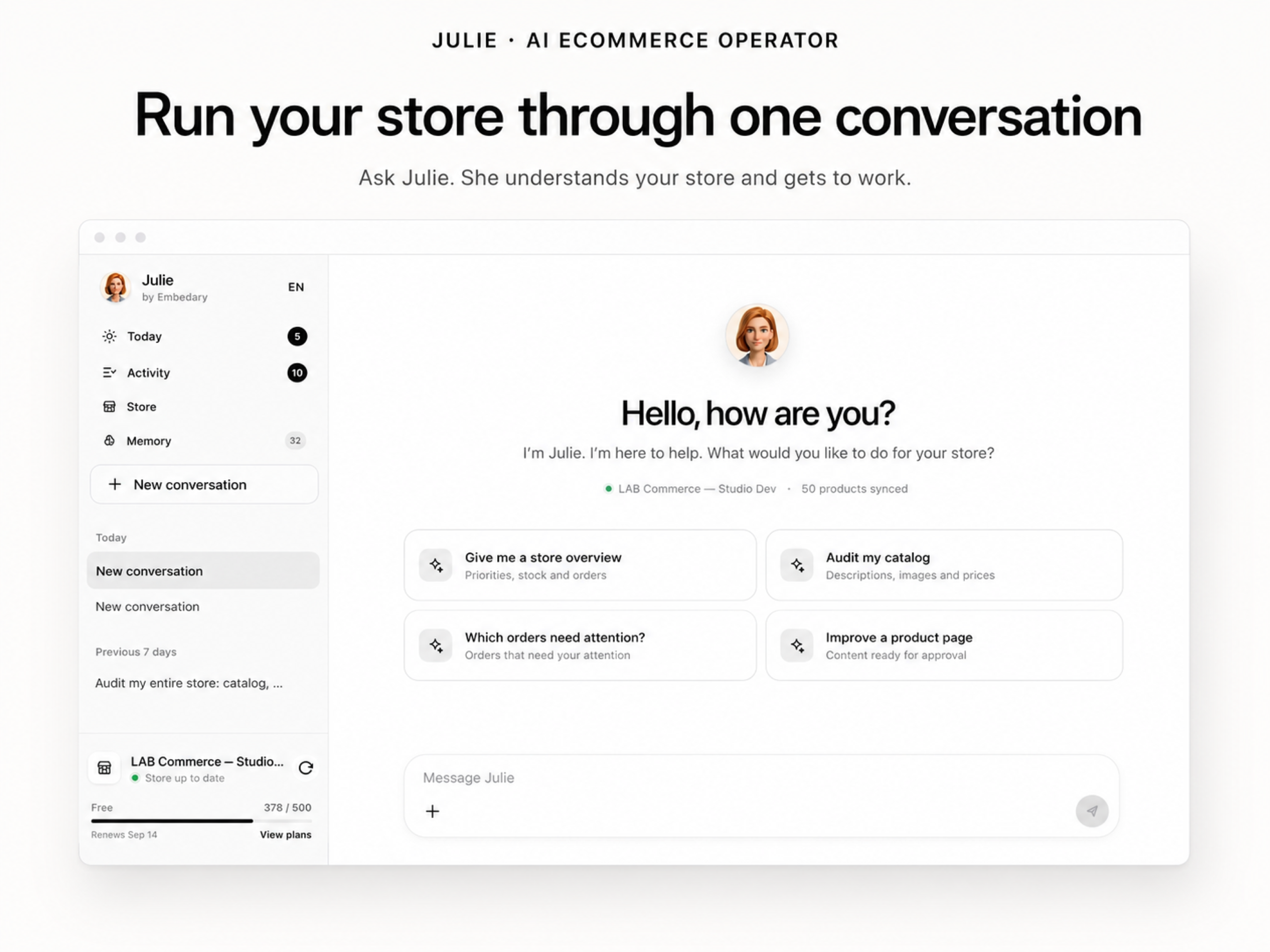The height and width of the screenshot is (952, 1270).
Task: Click the 'Renews Sep 14' text
Action: [x=124, y=834]
